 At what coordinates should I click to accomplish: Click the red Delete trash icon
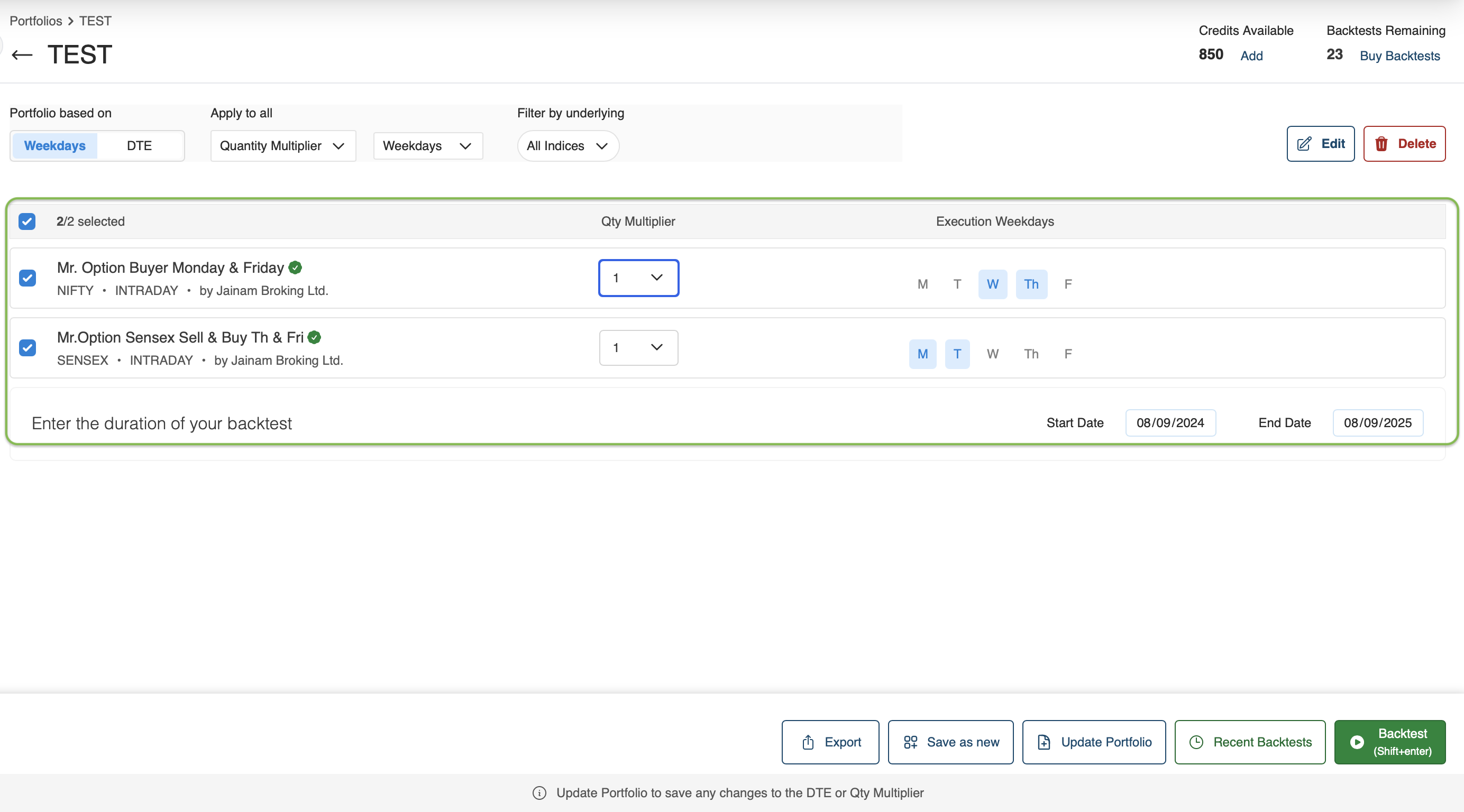tap(1381, 144)
